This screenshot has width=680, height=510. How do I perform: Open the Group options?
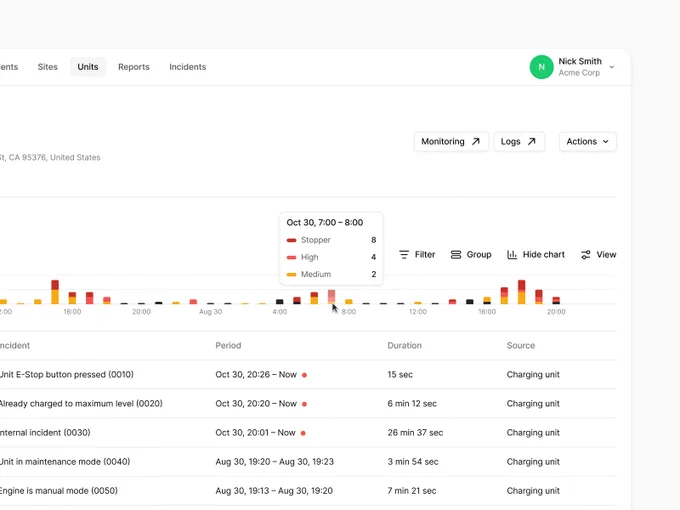pos(471,255)
